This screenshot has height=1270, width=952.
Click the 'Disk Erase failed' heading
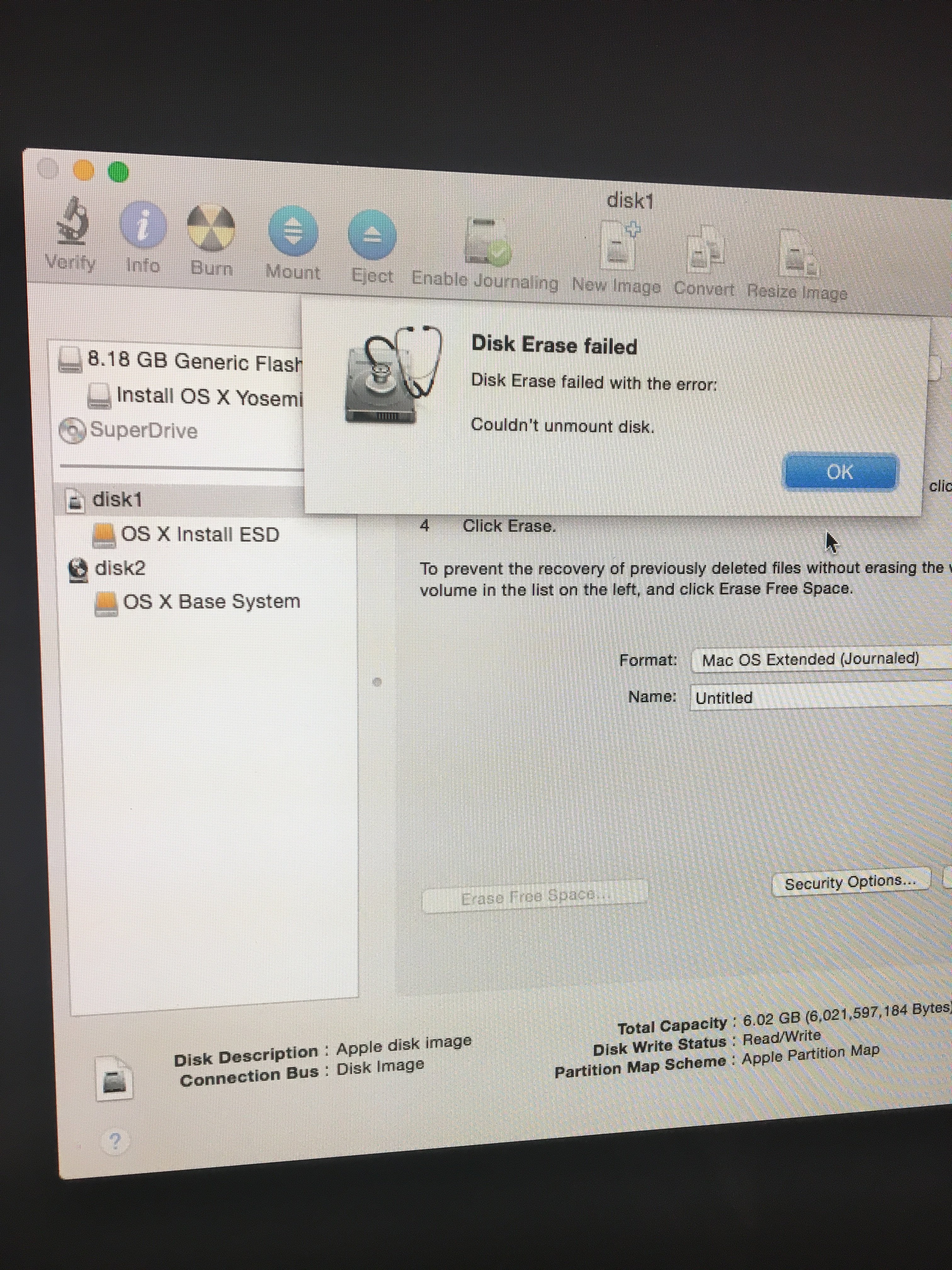click(x=554, y=345)
